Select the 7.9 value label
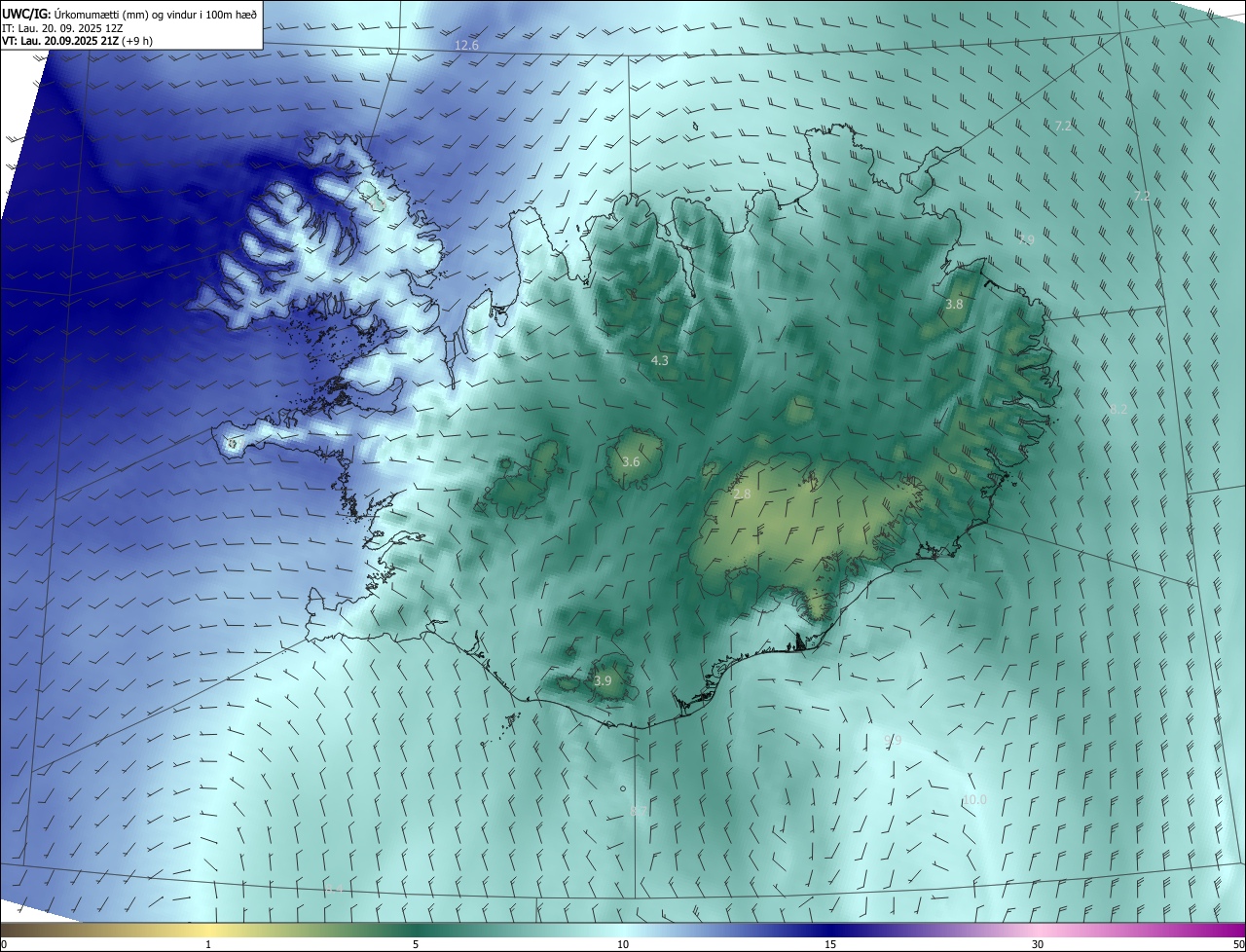1246x952 pixels. click(x=1027, y=238)
